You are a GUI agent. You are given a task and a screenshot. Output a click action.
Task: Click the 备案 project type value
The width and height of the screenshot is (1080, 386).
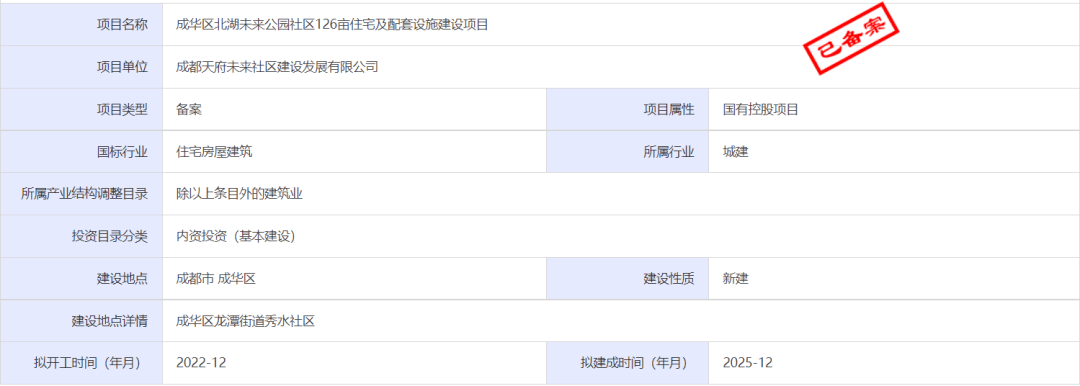189,110
